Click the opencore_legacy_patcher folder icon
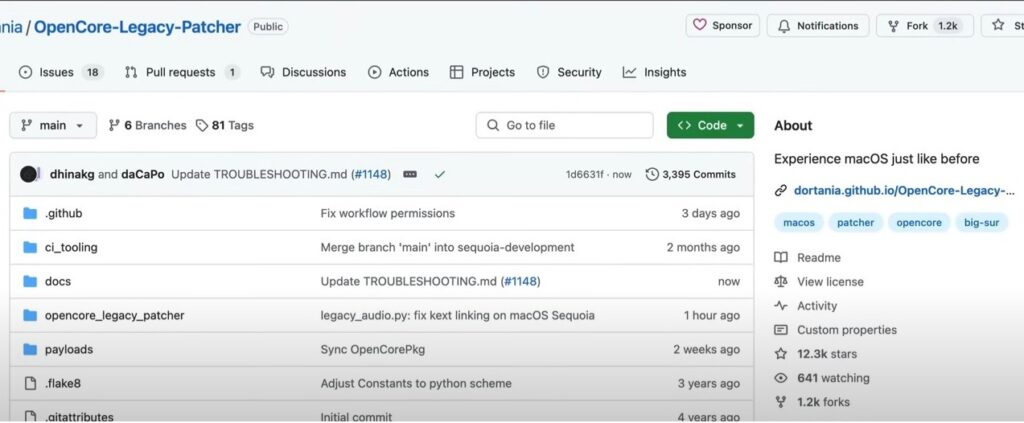1024x423 pixels. 30,315
